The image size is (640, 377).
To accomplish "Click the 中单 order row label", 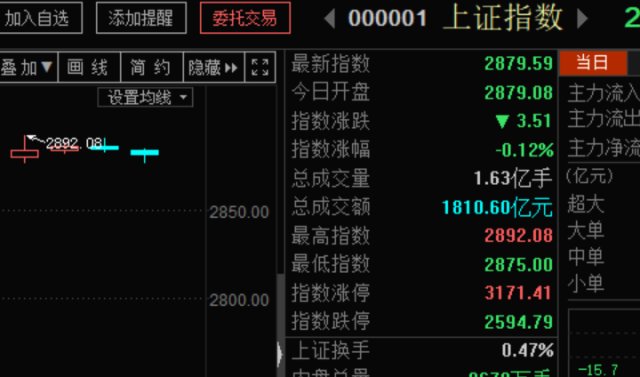I will [586, 257].
